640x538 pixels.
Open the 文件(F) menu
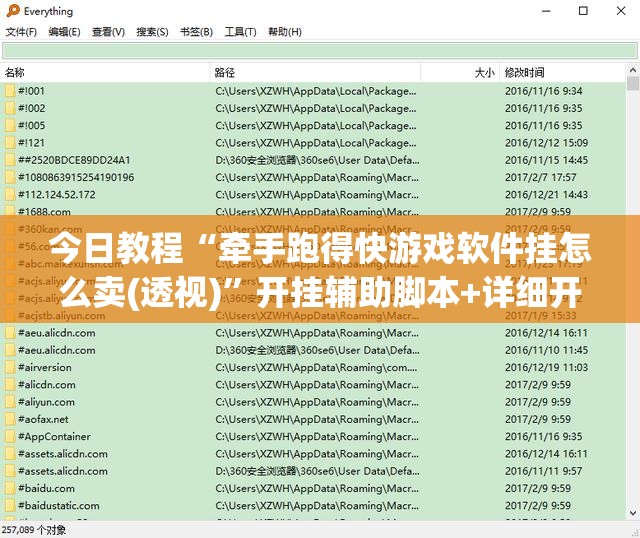[x=21, y=32]
